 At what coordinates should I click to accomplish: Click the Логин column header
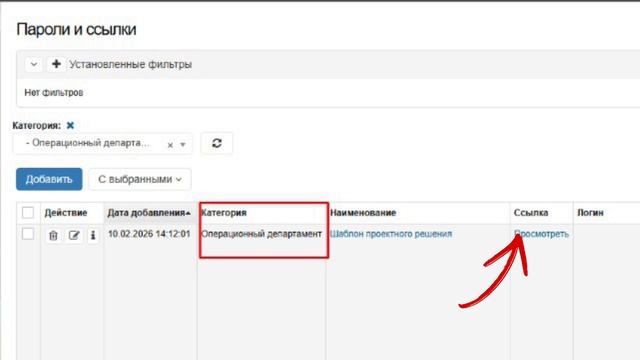coord(590,213)
